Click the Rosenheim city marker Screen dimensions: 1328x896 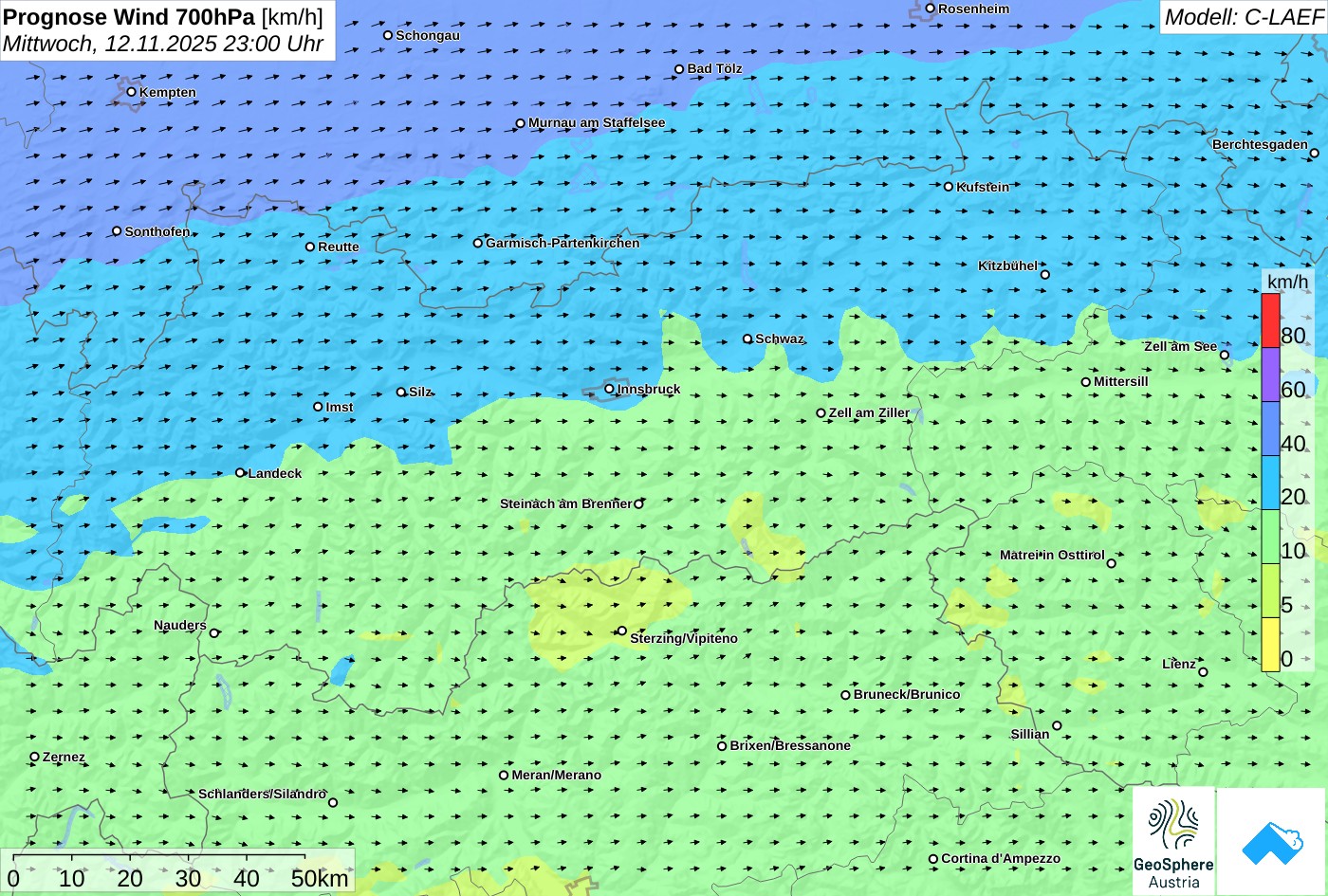pyautogui.click(x=930, y=9)
